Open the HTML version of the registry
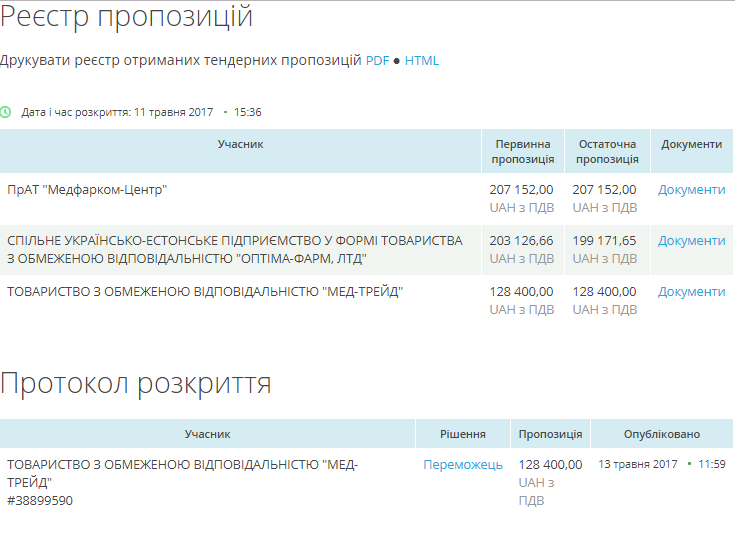The width and height of the screenshot is (735, 545). click(421, 61)
